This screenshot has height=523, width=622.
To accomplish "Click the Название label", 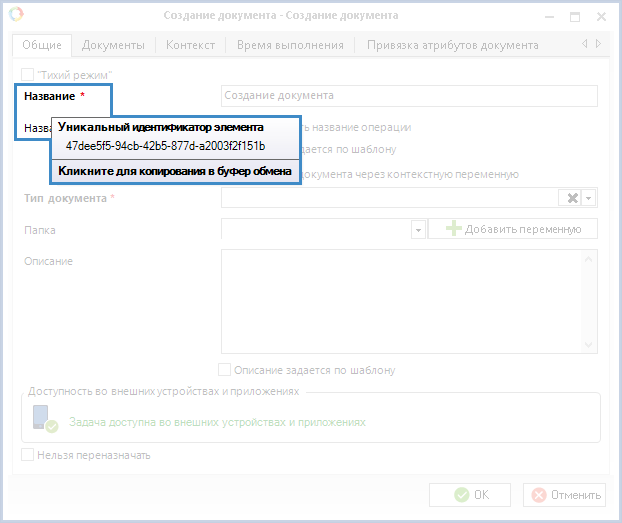I will coord(50,96).
